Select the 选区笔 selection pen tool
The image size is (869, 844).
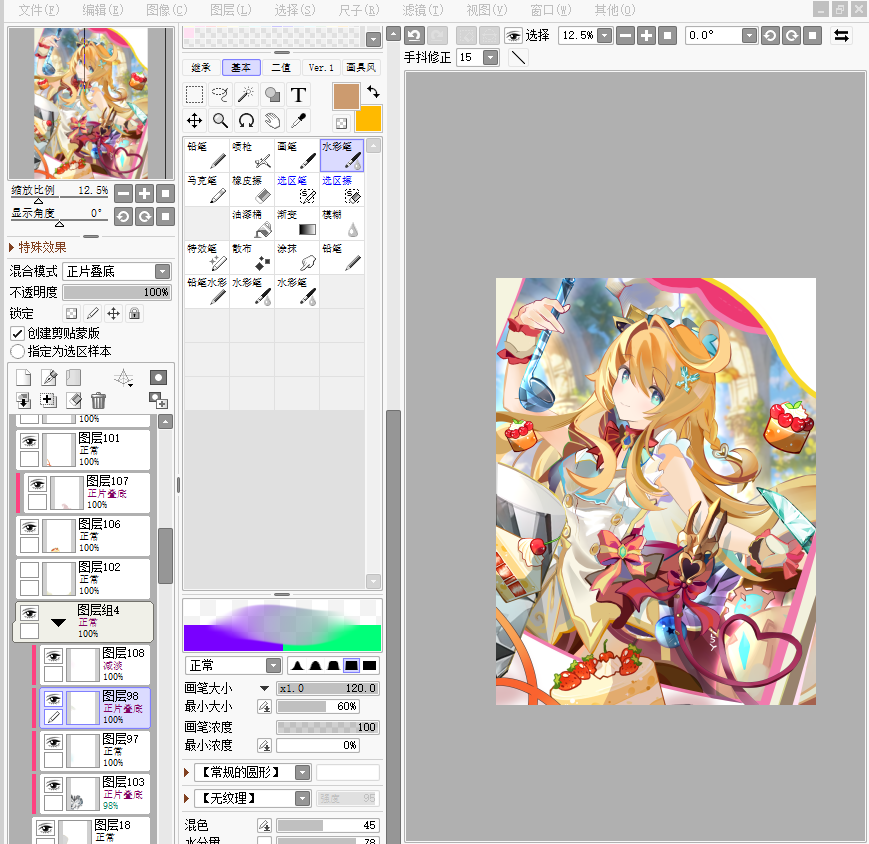coord(297,189)
